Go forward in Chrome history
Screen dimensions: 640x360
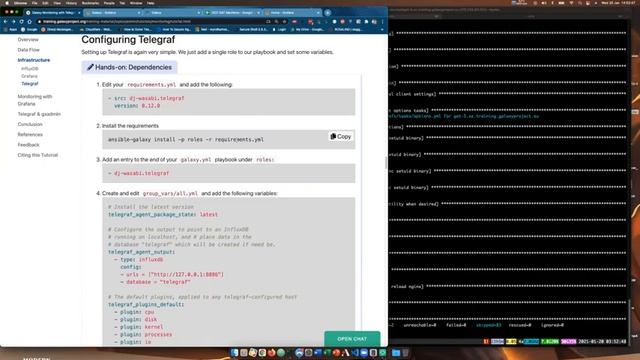(x=13, y=22)
